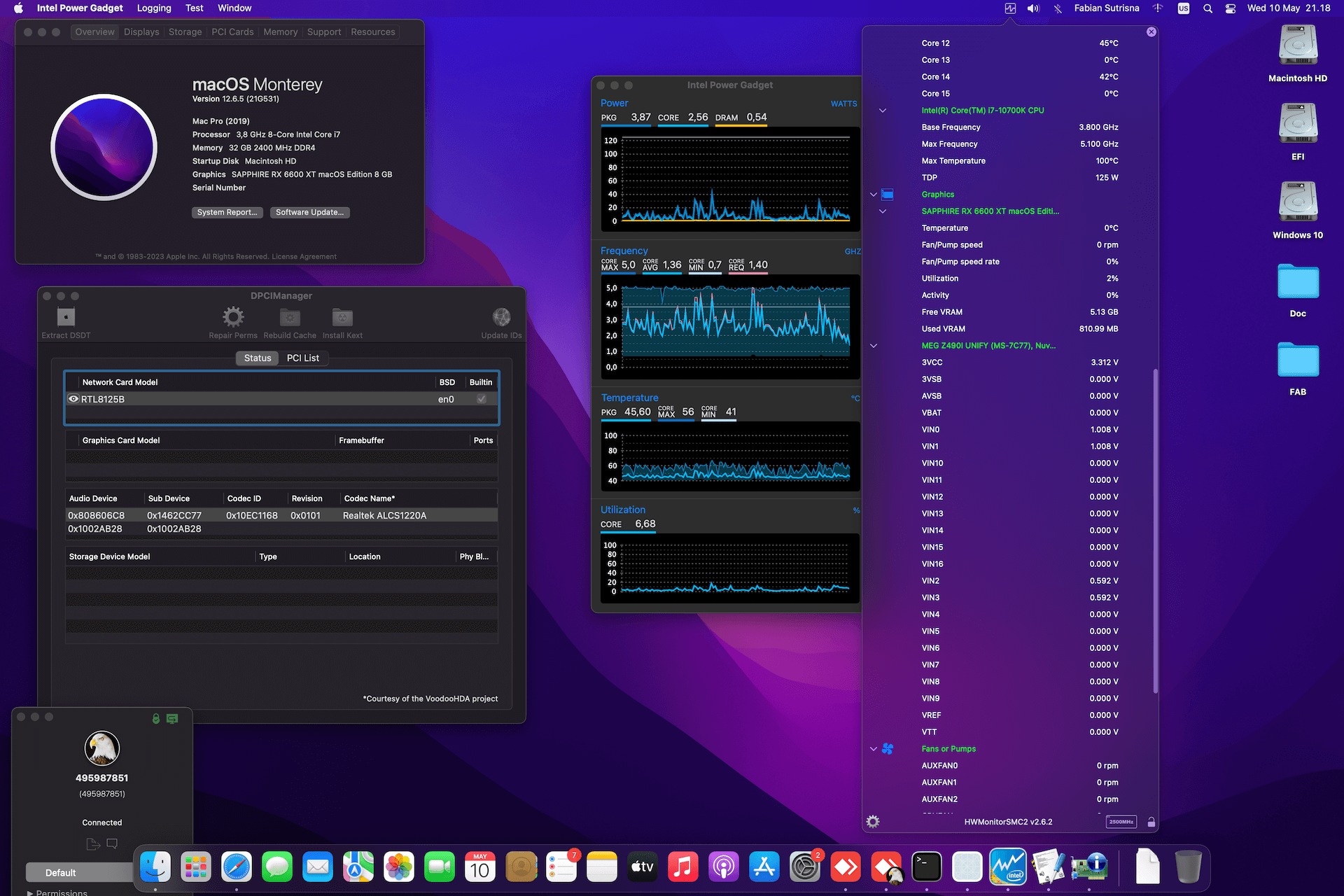
Task: Click HWMonitor menu bar status icon
Action: point(1010,8)
